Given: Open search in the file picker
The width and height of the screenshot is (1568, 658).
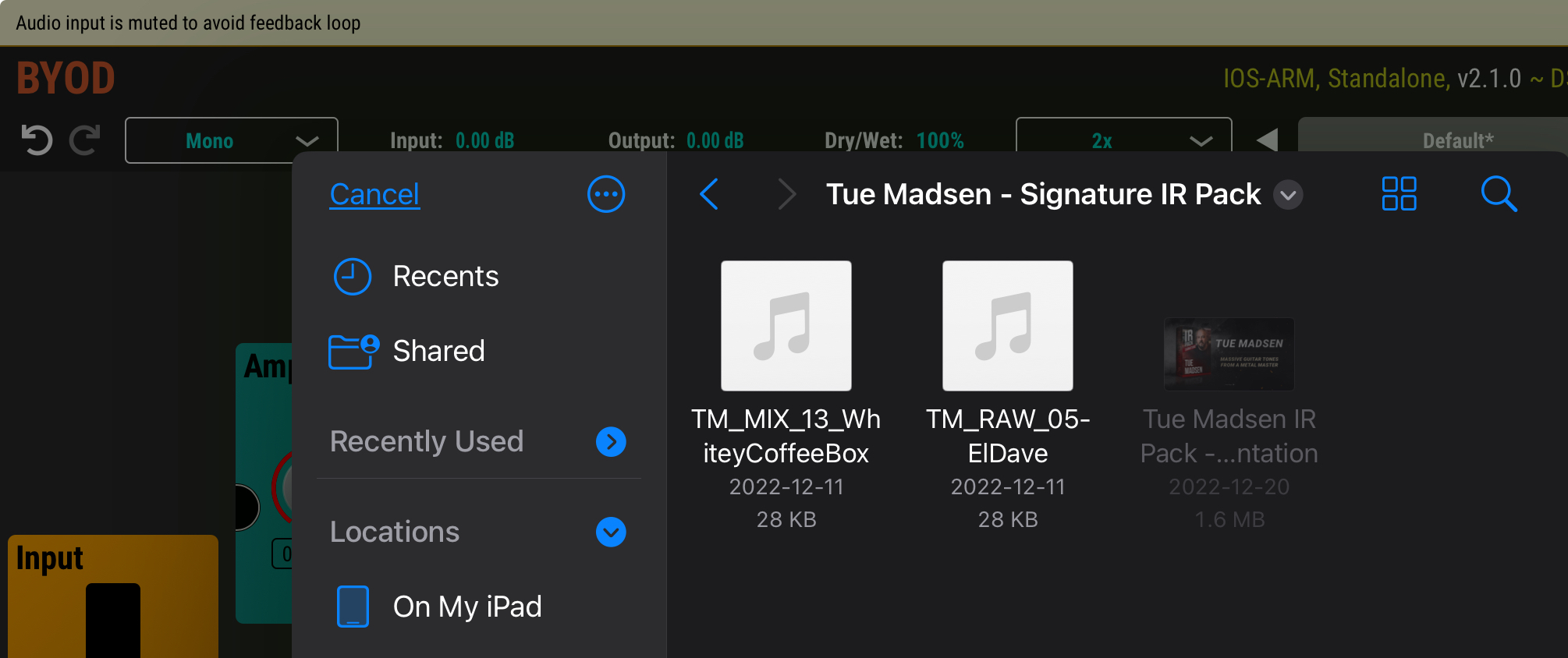Looking at the screenshot, I should pos(1499,194).
